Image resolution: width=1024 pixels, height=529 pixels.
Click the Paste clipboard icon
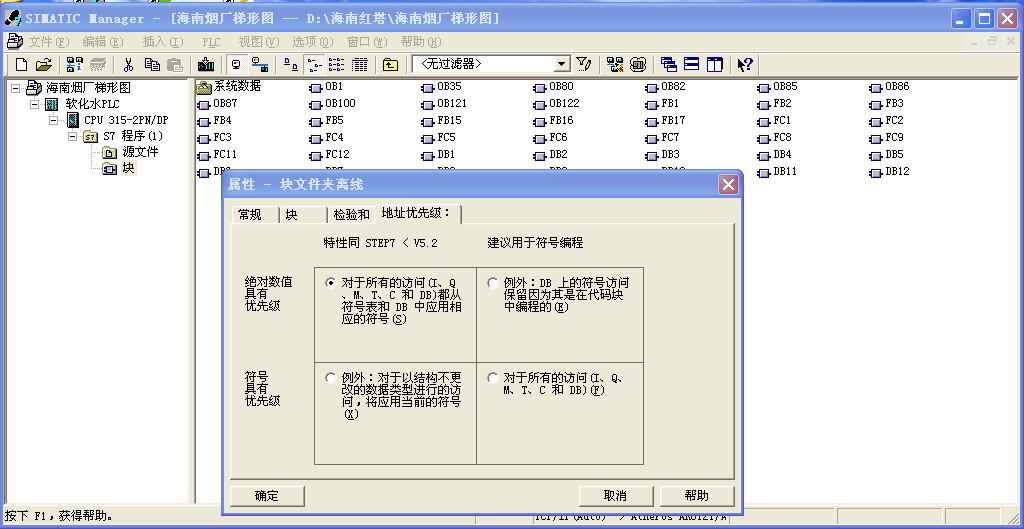point(175,64)
